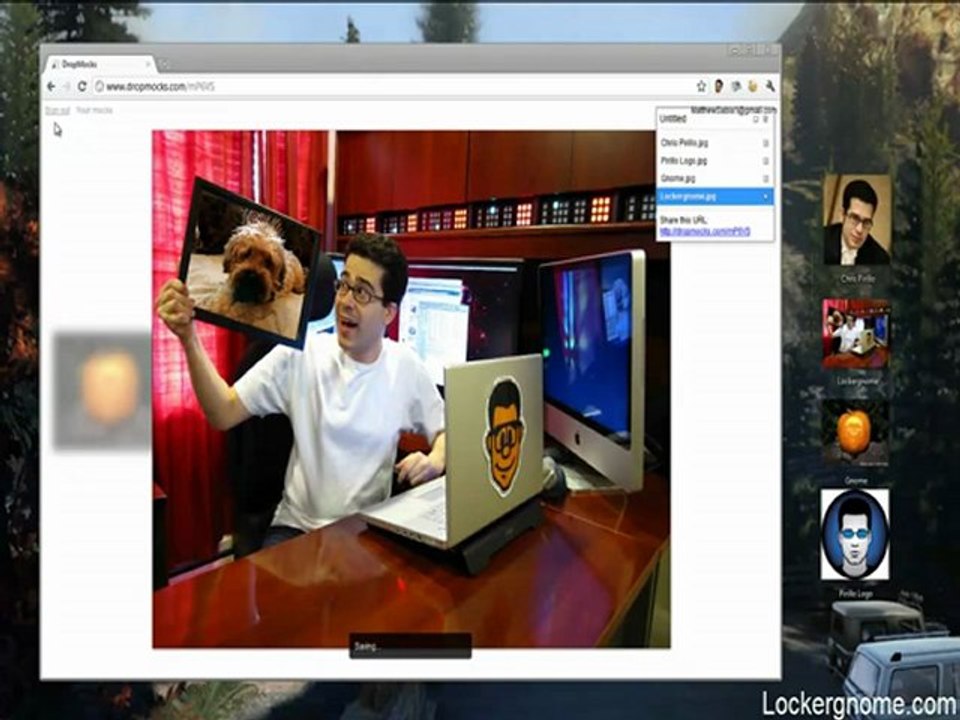Open the Your mocks link

pyautogui.click(x=94, y=110)
